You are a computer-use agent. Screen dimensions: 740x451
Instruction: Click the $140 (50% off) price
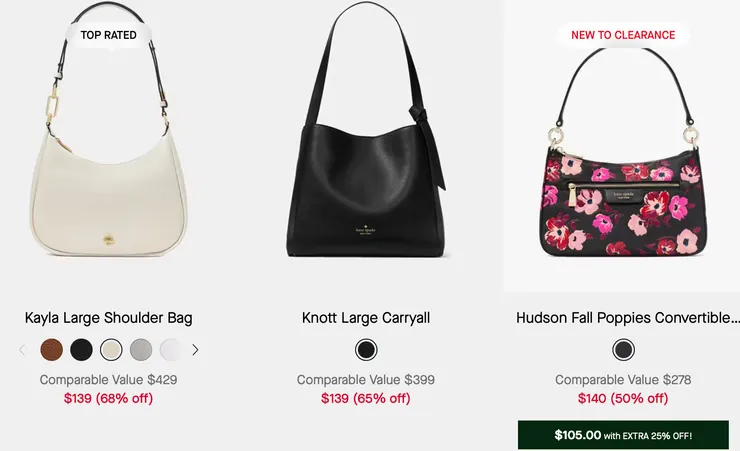pyautogui.click(x=623, y=399)
